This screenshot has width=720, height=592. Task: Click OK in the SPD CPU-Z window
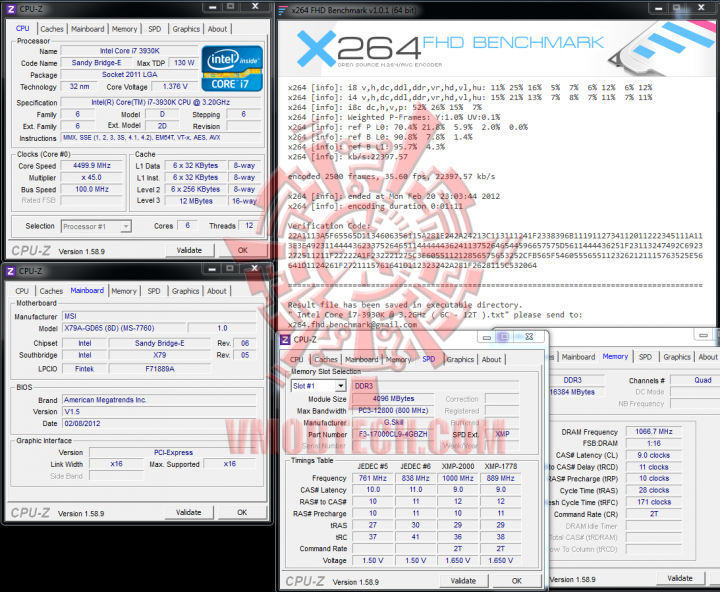click(517, 581)
